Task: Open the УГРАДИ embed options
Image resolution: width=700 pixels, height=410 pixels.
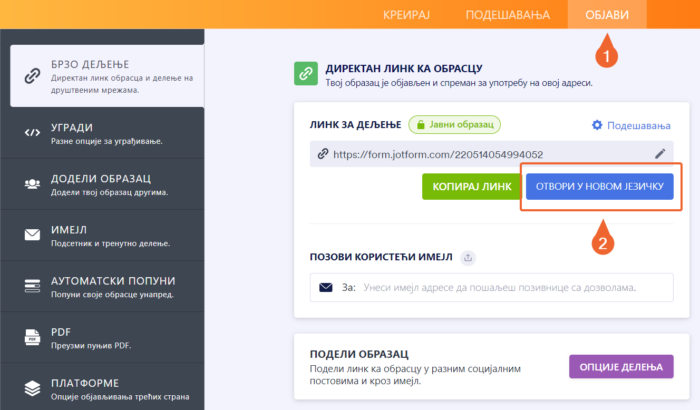Action: pyautogui.click(x=102, y=133)
